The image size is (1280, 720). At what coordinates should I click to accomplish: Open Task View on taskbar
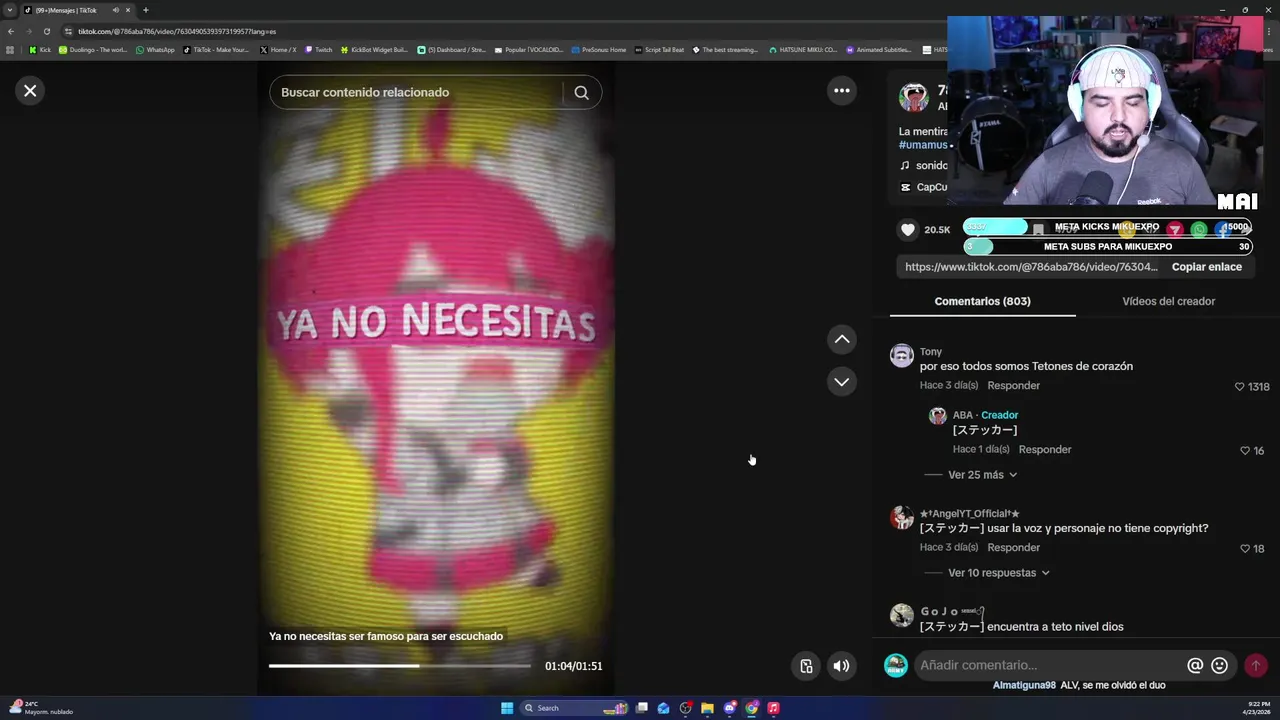click(642, 708)
